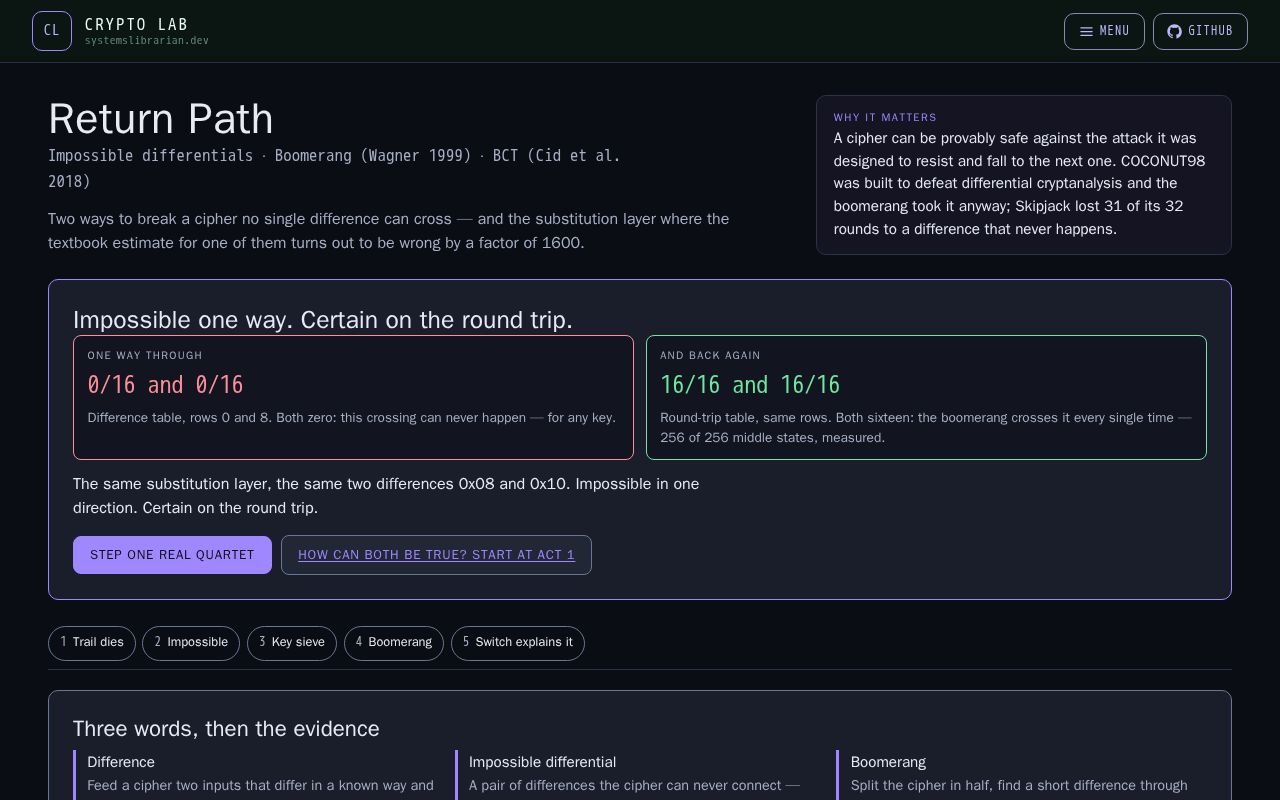This screenshot has height=800, width=1280.
Task: Click the CL logo badge
Action: pyautogui.click(x=52, y=31)
